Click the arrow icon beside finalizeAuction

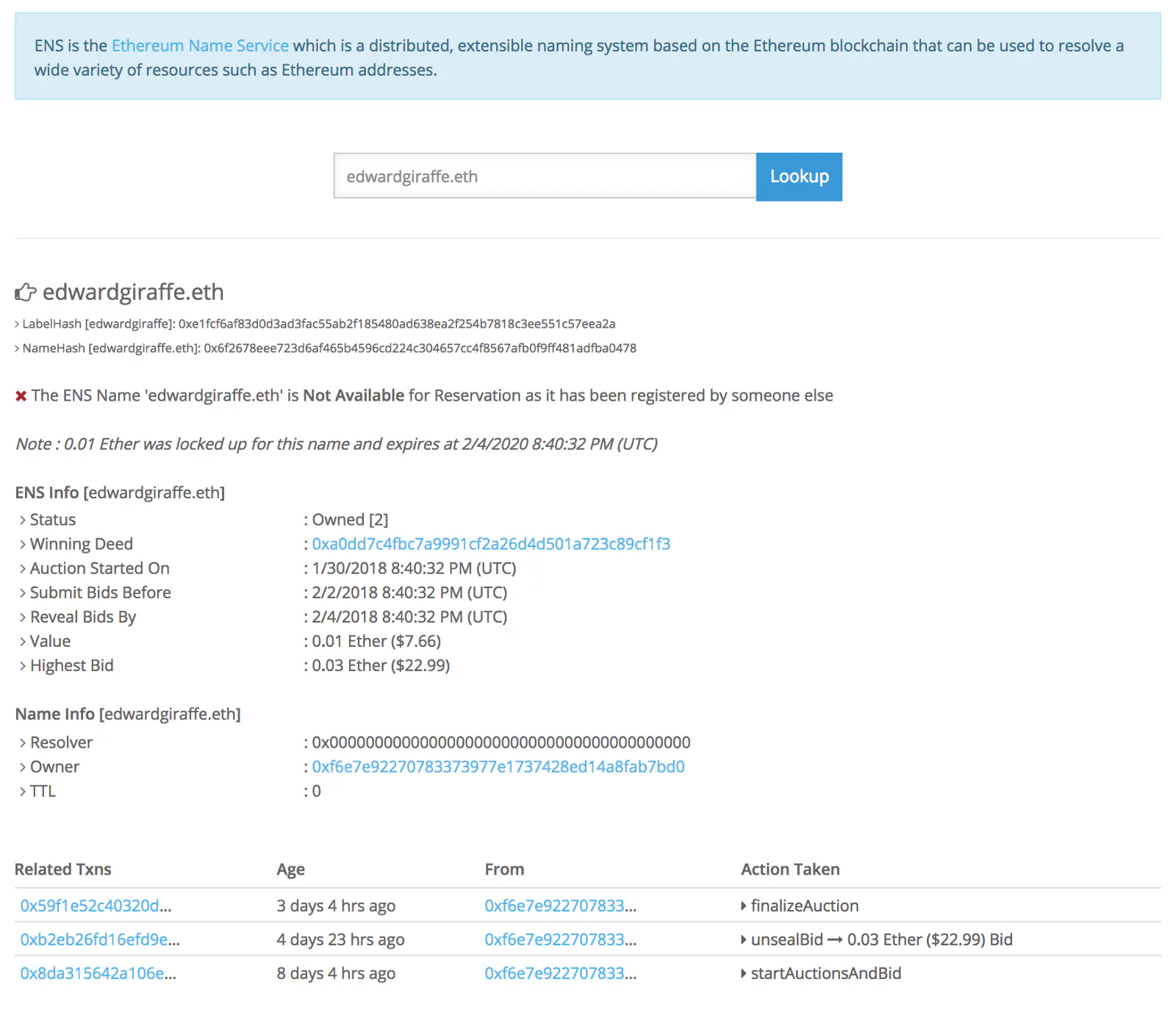click(x=744, y=906)
